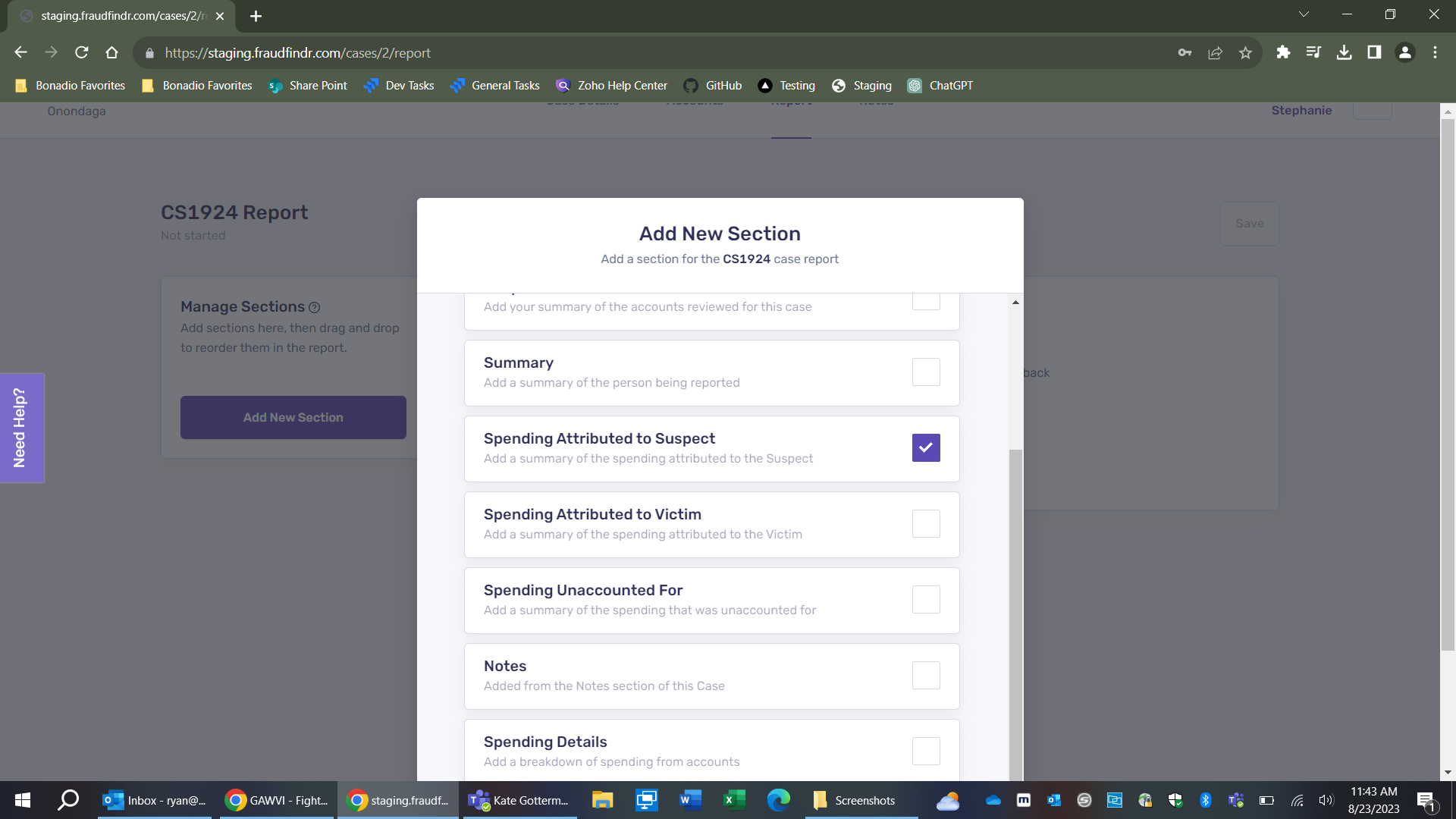This screenshot has width=1456, height=819.
Task: Check the Summary section checkbox
Action: point(926,372)
